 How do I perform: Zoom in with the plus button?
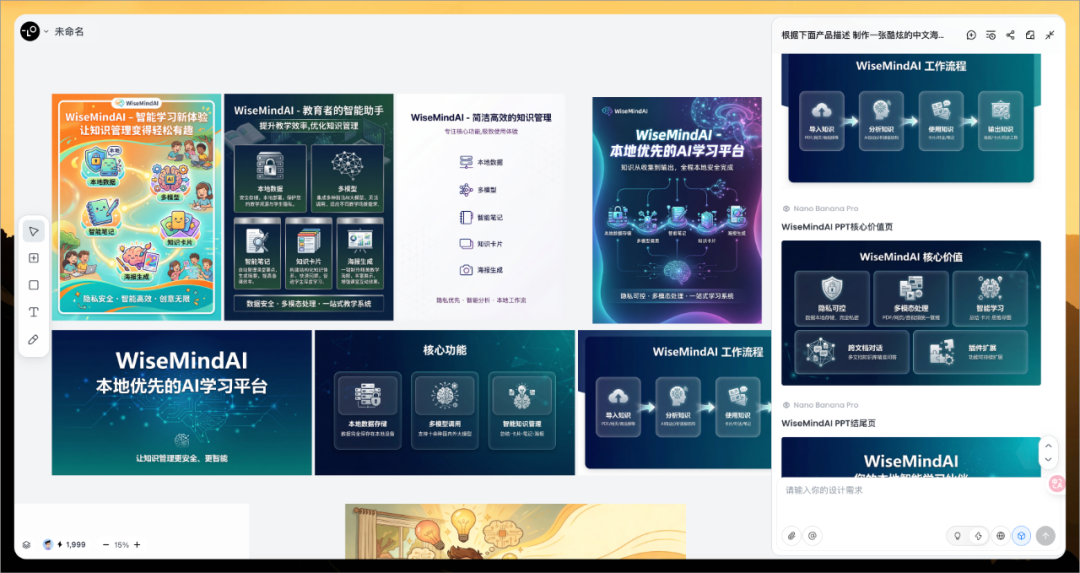coord(137,545)
